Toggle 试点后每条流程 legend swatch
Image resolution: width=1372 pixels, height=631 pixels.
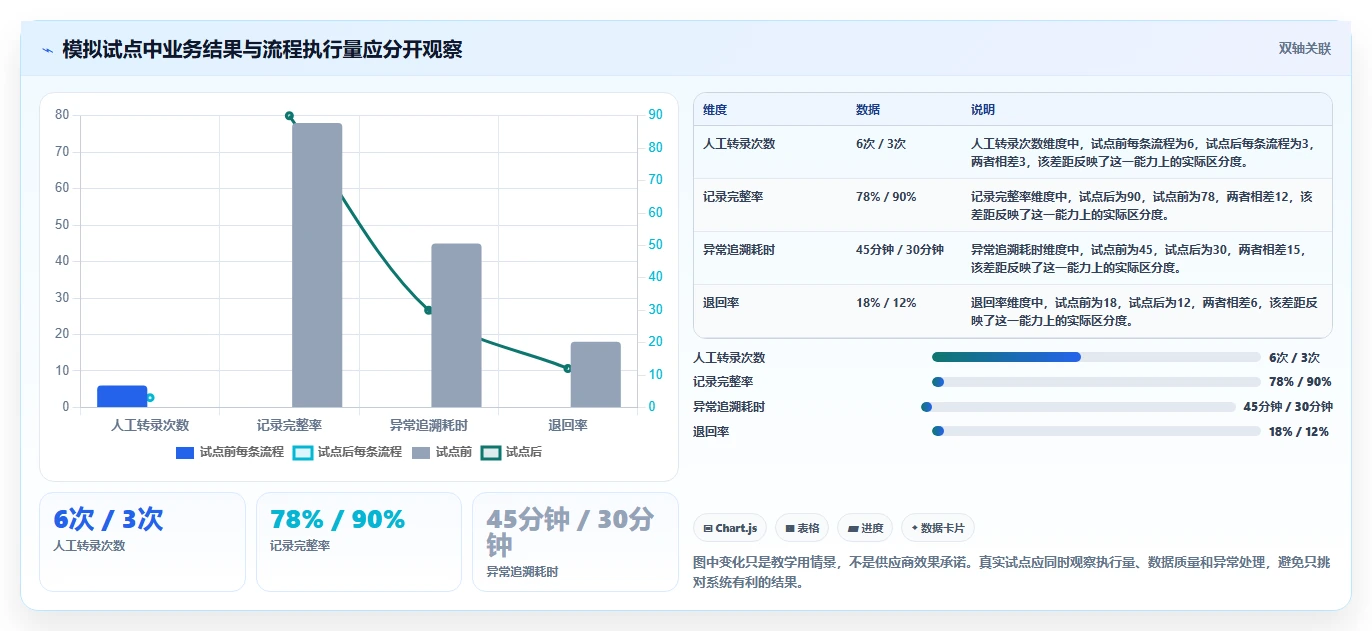pos(303,453)
